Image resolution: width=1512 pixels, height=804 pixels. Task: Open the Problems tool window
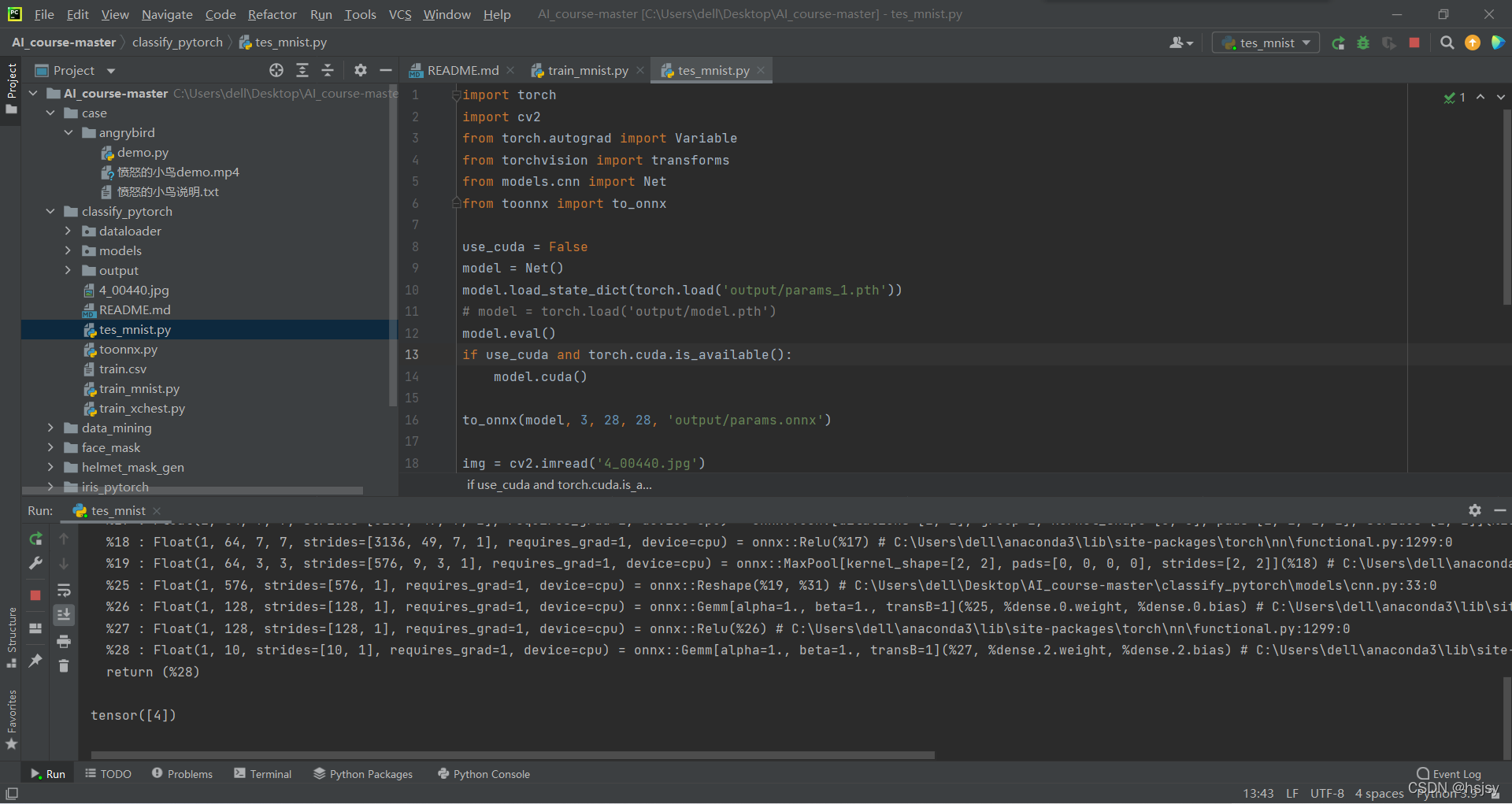pyautogui.click(x=182, y=774)
